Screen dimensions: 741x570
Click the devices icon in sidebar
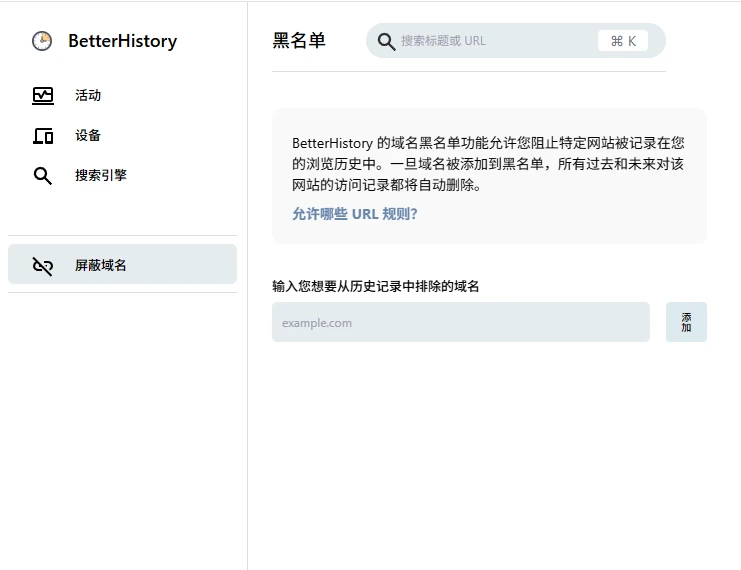[x=43, y=136]
